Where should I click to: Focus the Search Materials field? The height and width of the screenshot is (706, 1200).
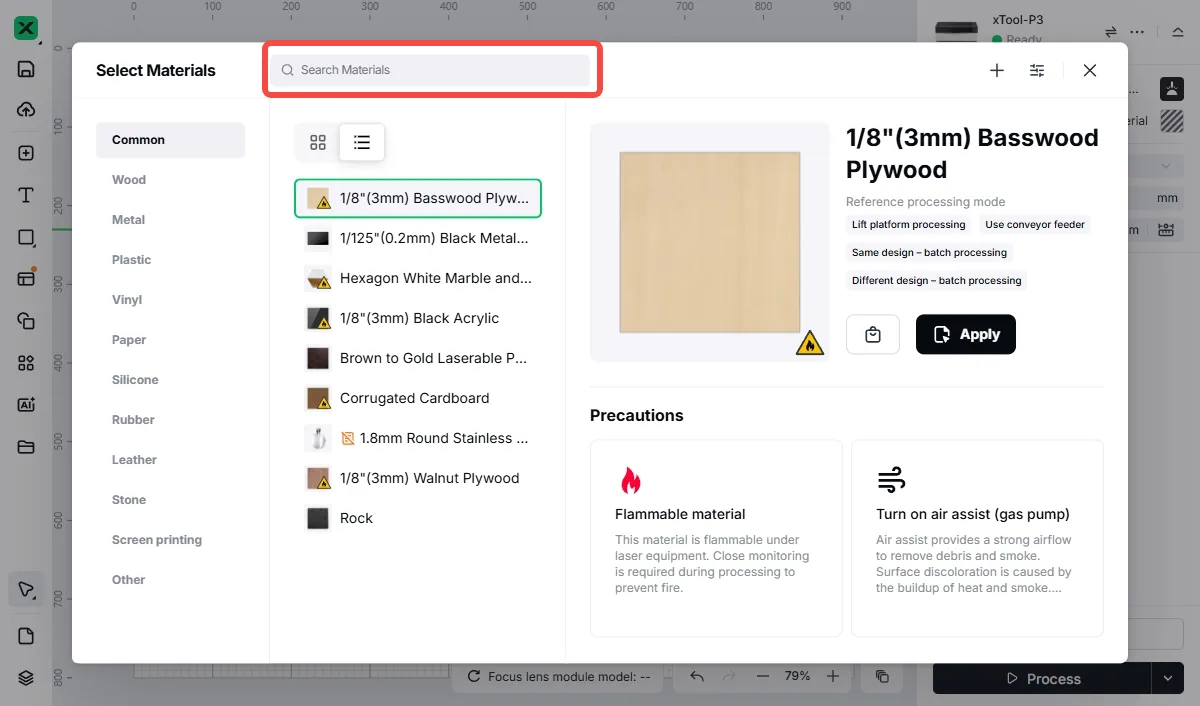[431, 70]
